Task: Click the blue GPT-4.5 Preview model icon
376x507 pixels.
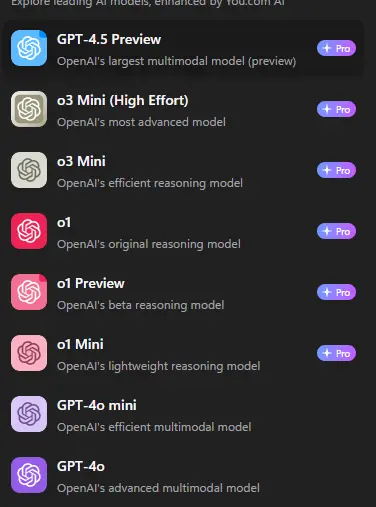Action: click(x=29, y=48)
